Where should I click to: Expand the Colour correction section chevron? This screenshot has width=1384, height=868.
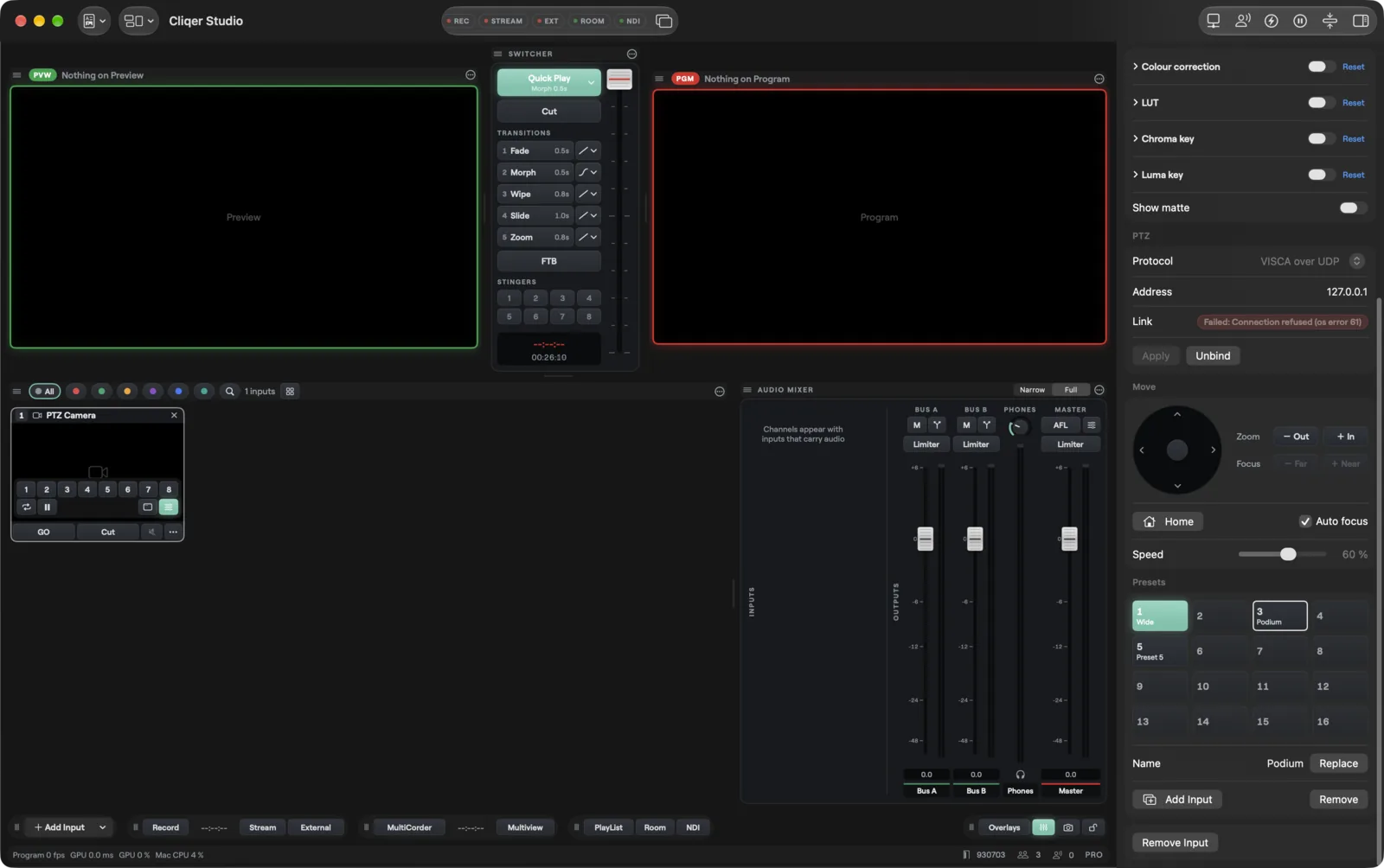[x=1136, y=67]
